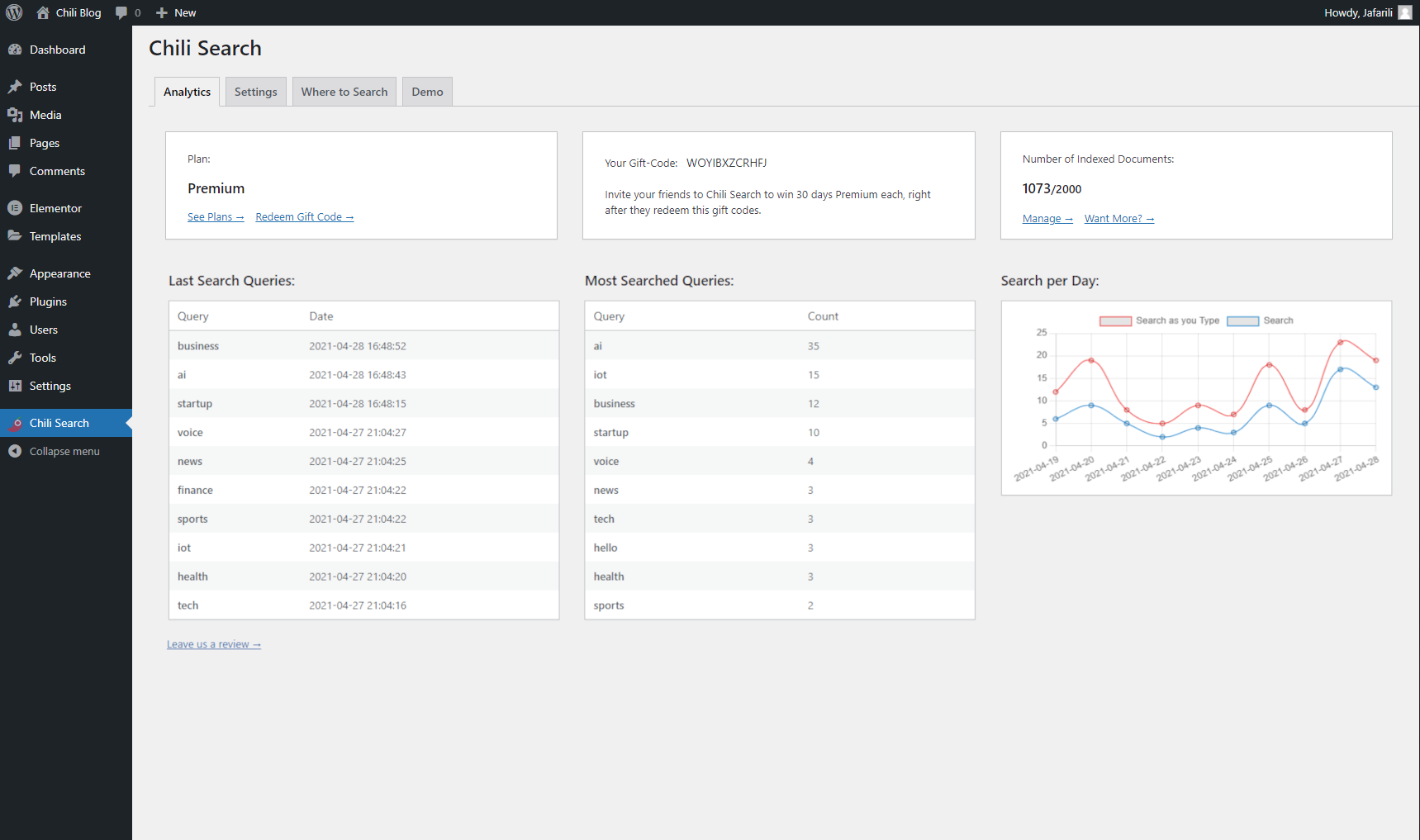Click the Manage indexed documents link

[1047, 219]
